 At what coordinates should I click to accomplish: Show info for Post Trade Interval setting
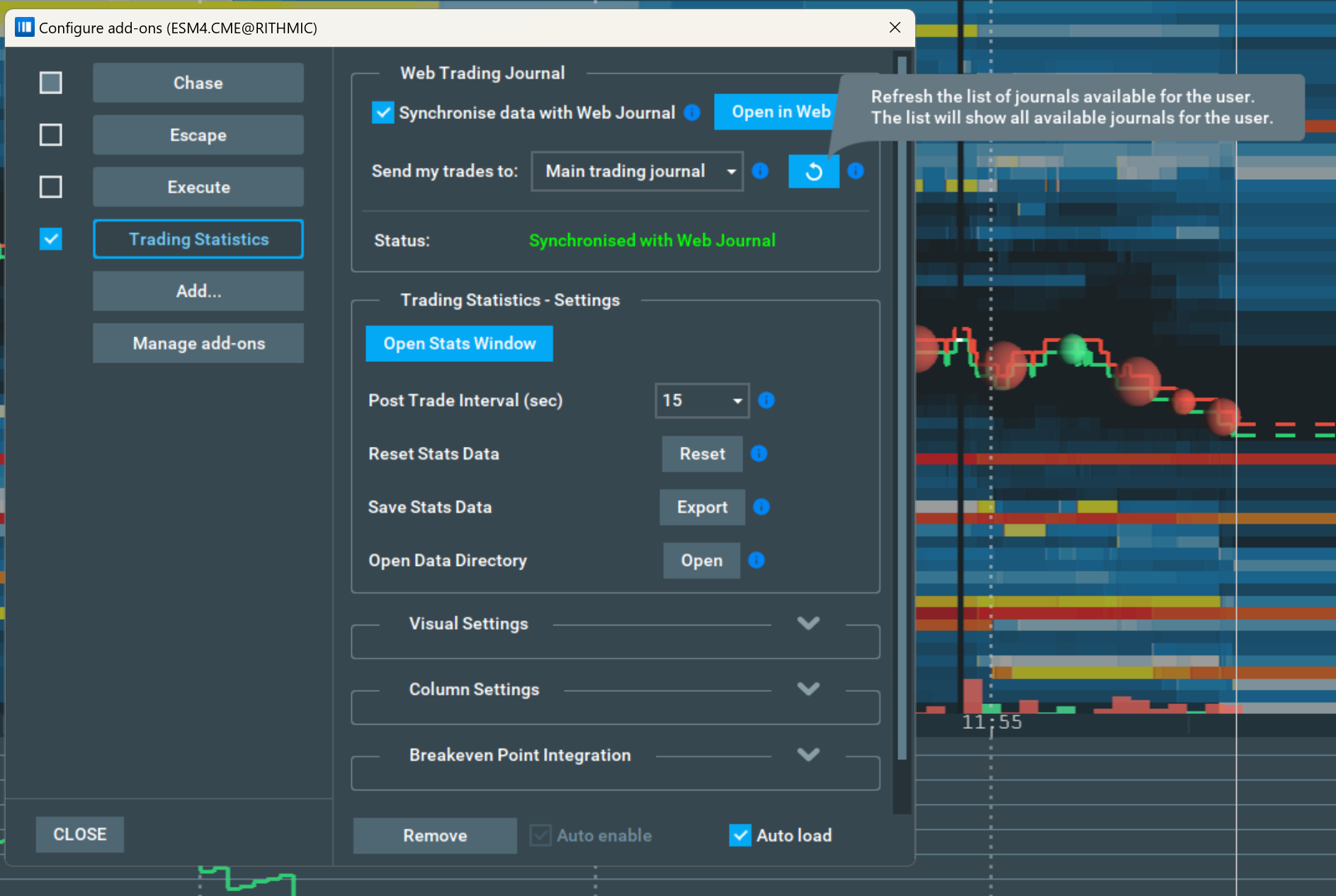point(766,400)
